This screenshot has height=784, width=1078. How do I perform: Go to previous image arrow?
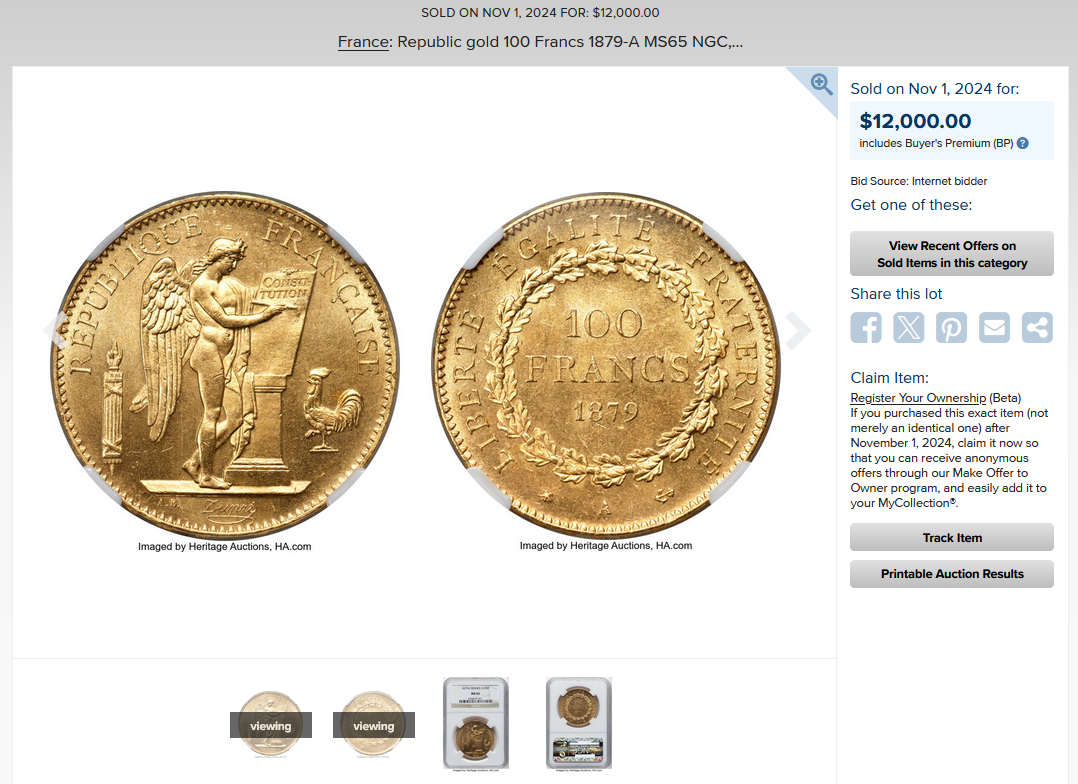pos(54,330)
